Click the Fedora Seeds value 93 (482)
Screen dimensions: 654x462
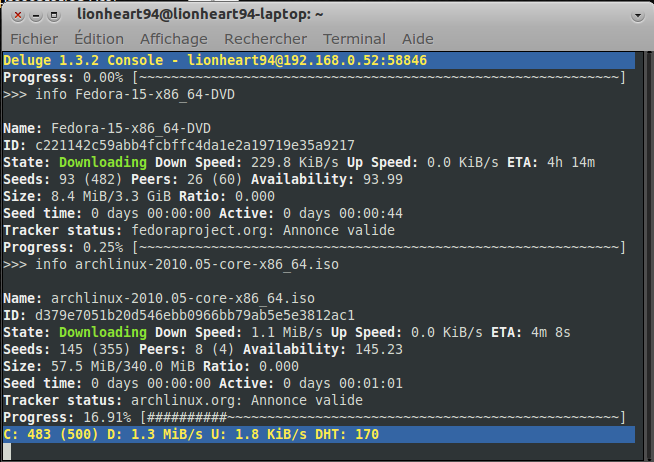pyautogui.click(x=90, y=179)
